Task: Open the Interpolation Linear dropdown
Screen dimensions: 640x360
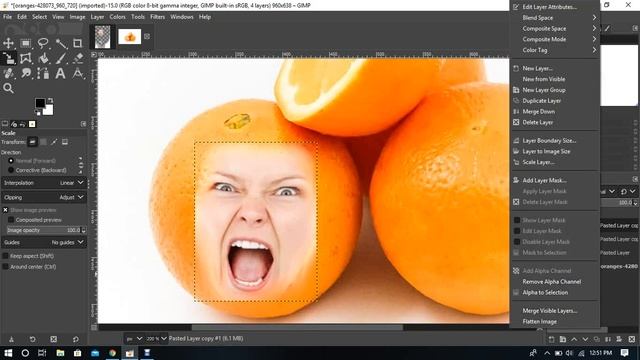Action: click(x=44, y=183)
